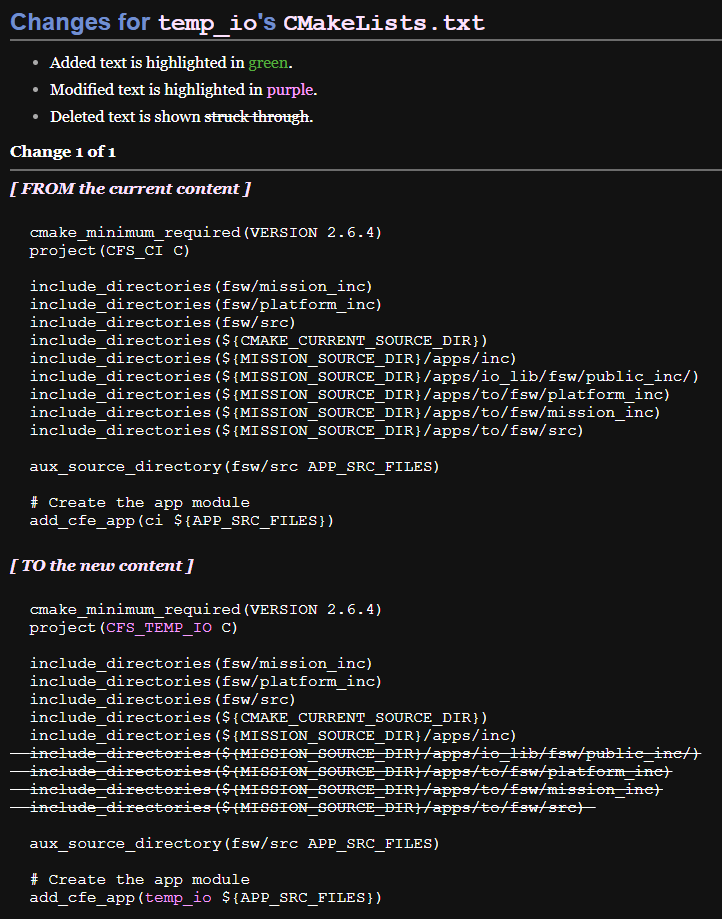Click the first "cmake_minimum_required(VERSION 2.6.4)" line
Image resolution: width=722 pixels, height=919 pixels.
tap(205, 233)
